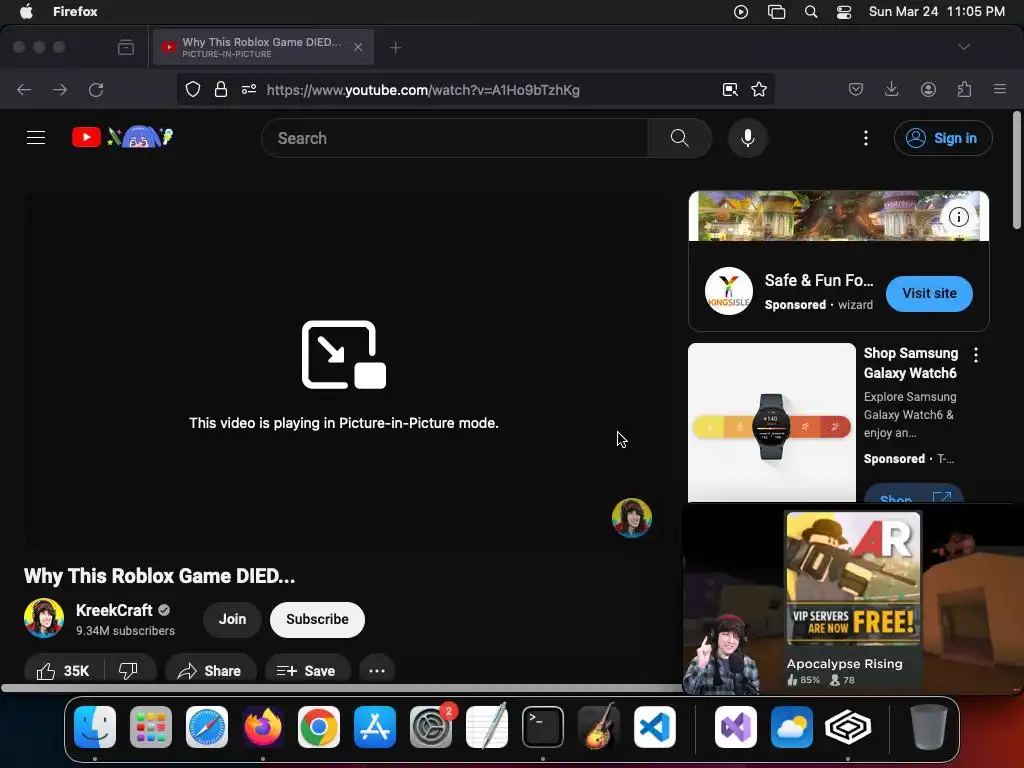Like the video (35K)

(63, 671)
